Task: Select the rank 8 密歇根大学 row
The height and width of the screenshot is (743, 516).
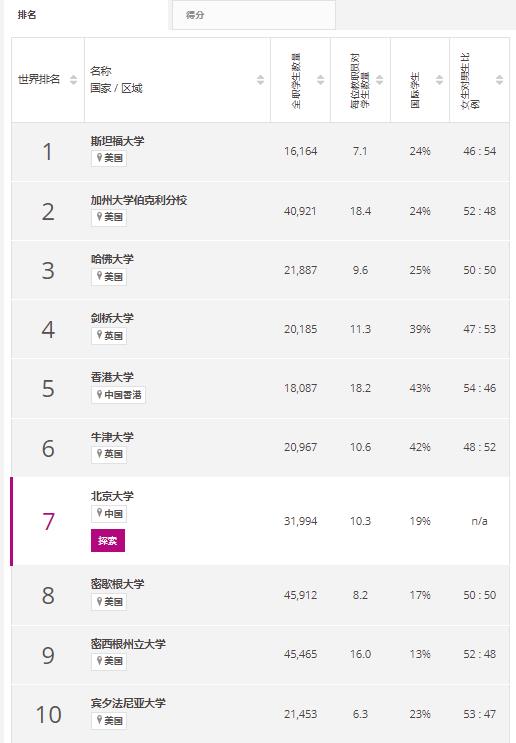Action: click(260, 595)
